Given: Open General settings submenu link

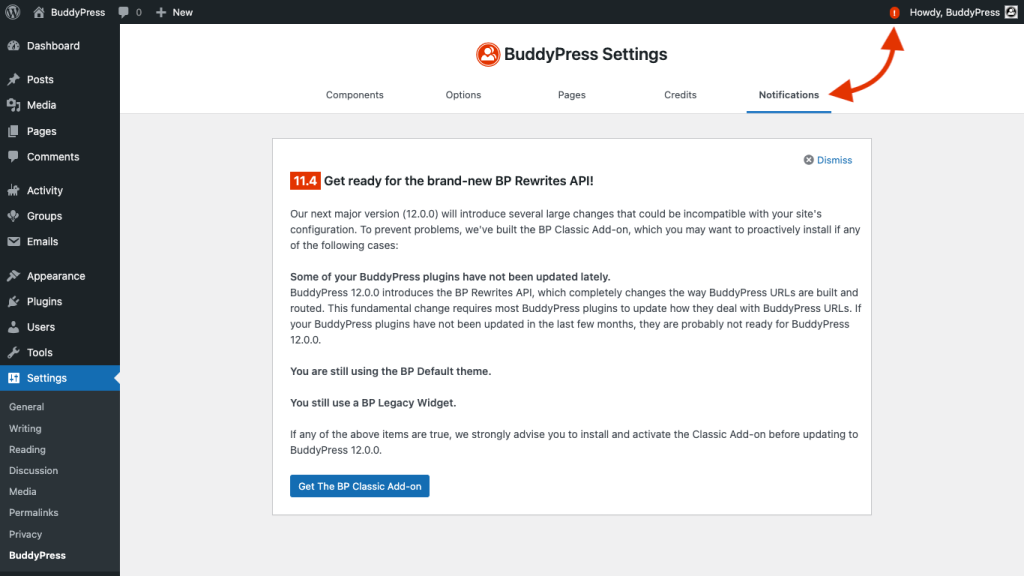Looking at the screenshot, I should 27,407.
